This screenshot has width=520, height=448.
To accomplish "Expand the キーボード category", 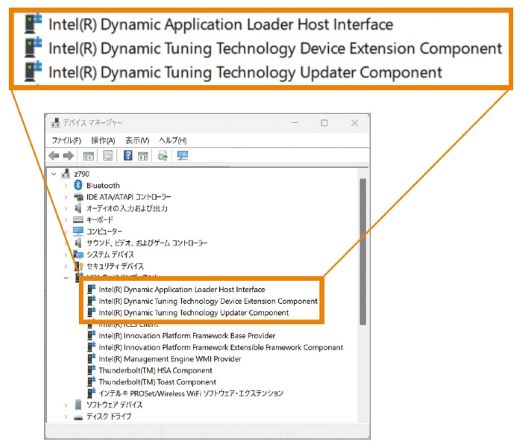I will pos(66,220).
